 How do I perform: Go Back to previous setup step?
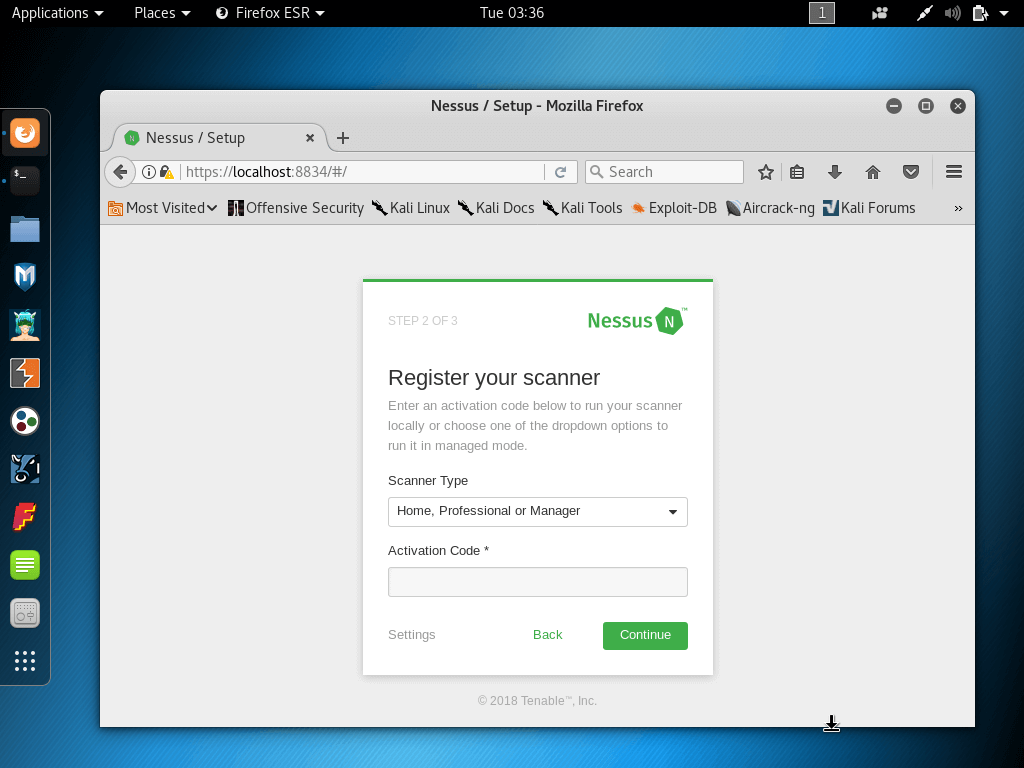[x=547, y=635]
